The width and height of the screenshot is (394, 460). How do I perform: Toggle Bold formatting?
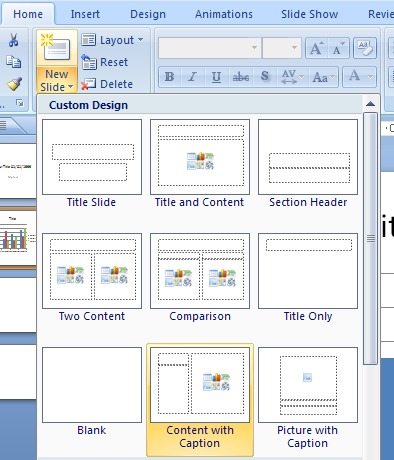click(x=170, y=77)
